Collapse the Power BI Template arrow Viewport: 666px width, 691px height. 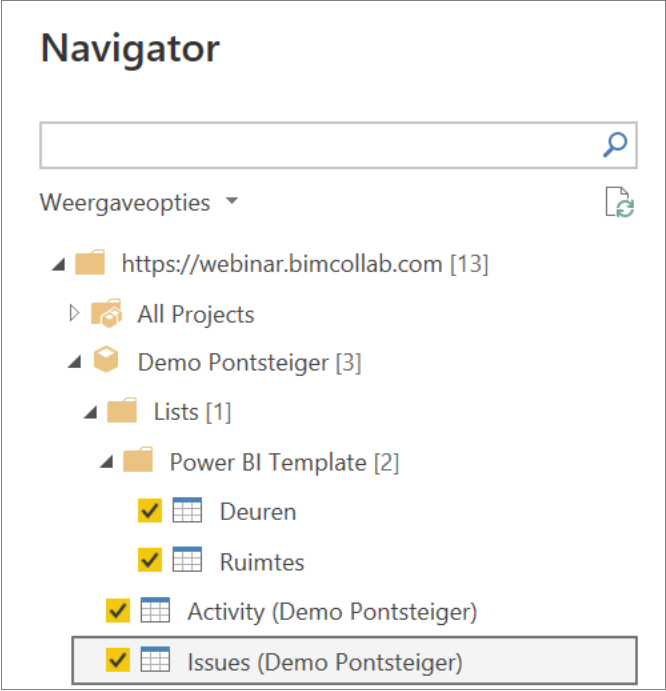pyautogui.click(x=107, y=462)
